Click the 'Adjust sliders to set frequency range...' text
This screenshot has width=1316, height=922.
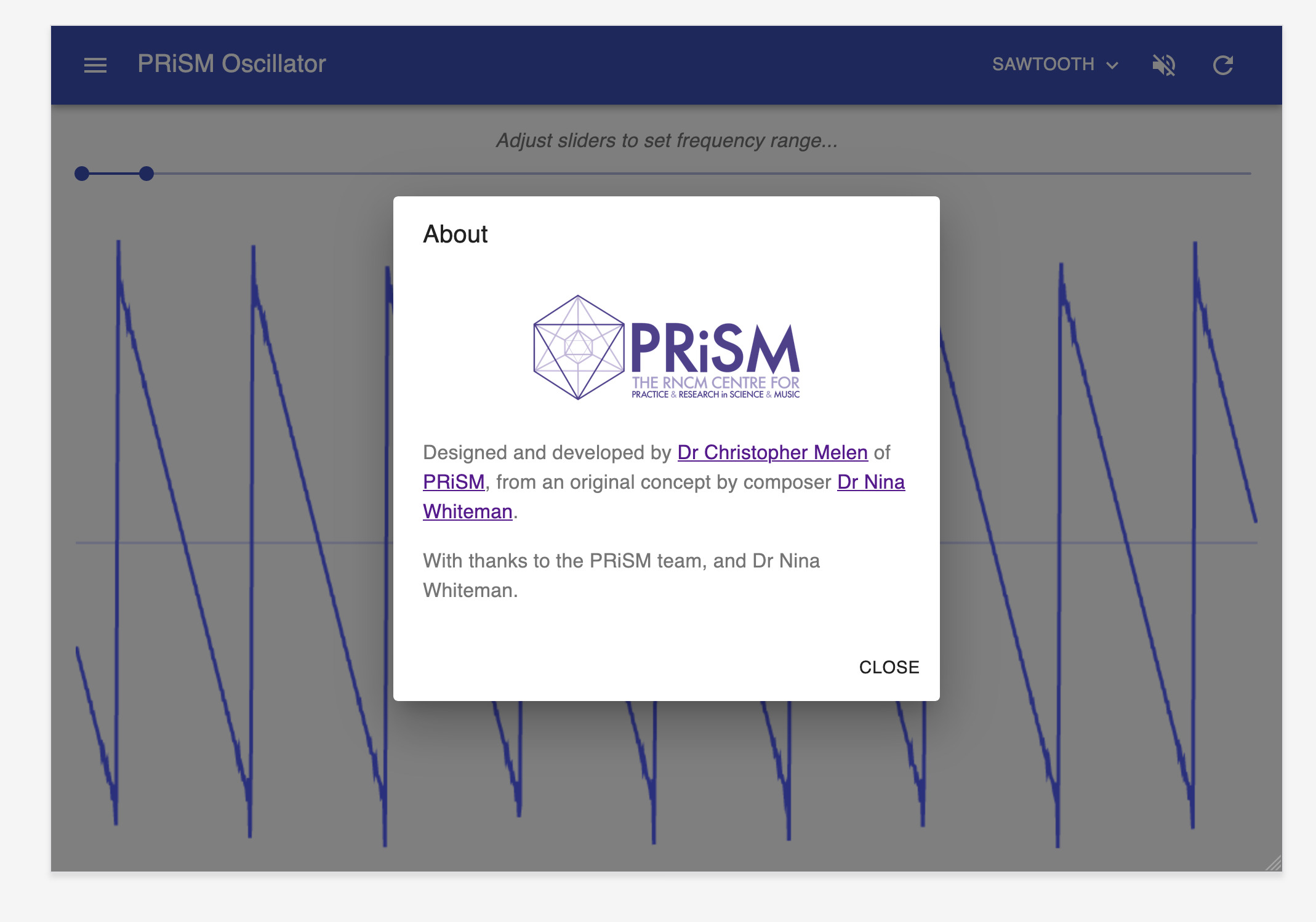(667, 140)
